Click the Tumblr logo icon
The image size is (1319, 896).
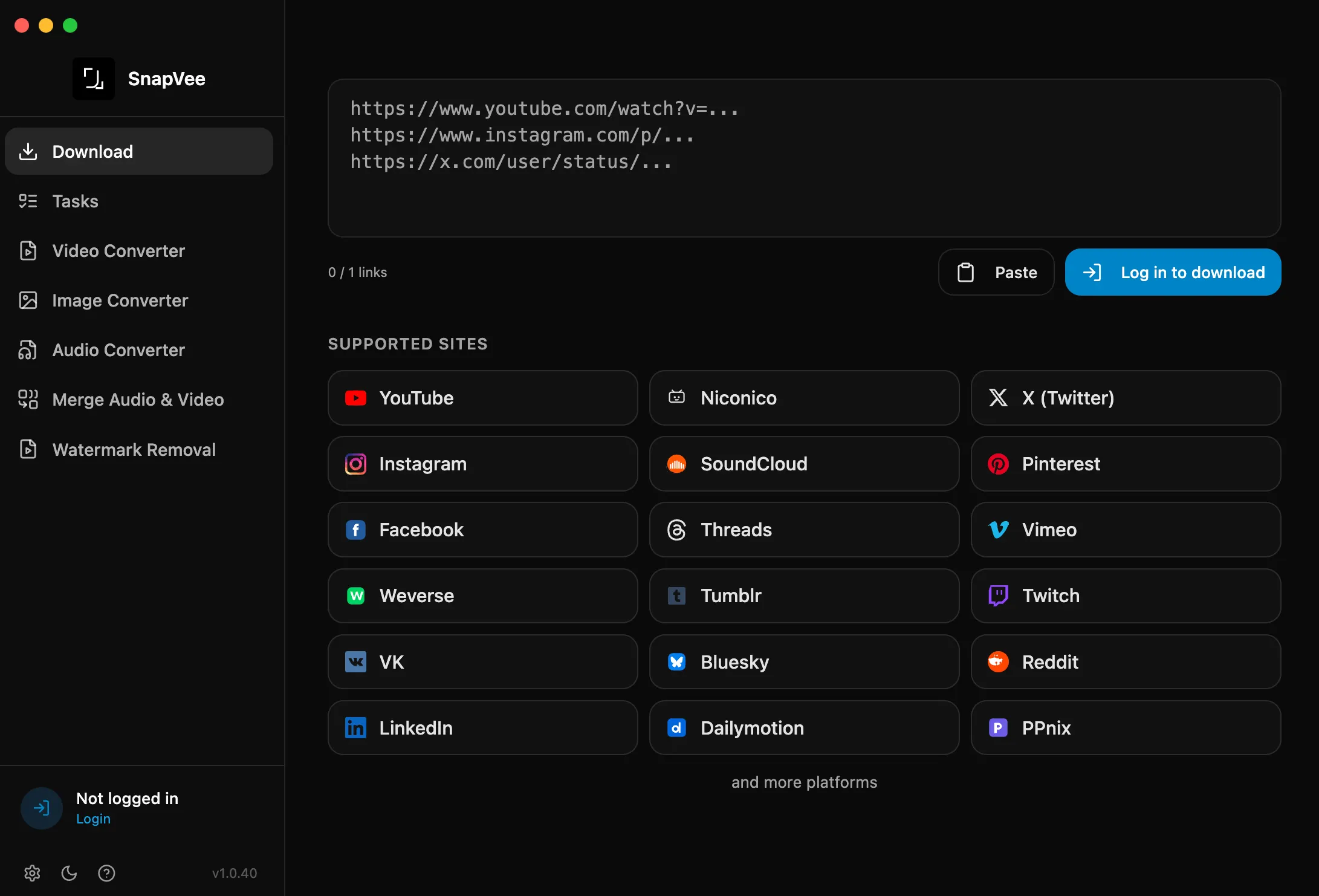[676, 596]
